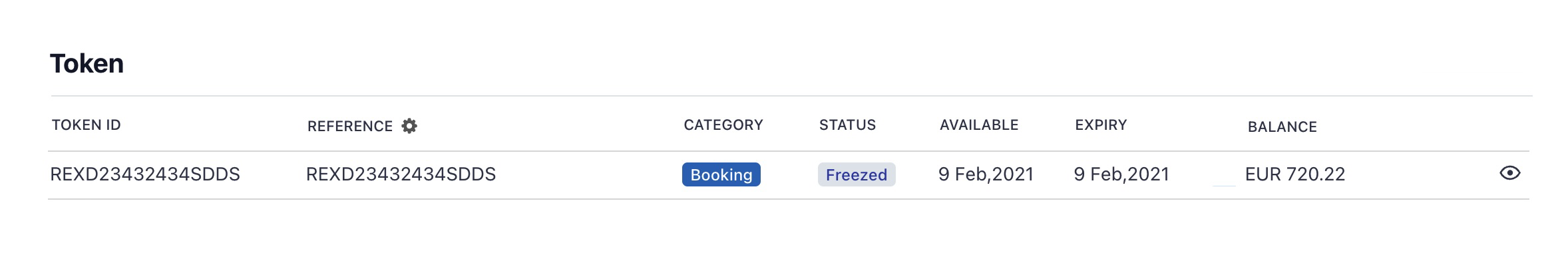The image size is (1568, 271).
Task: Sort by the Category column header
Action: pyautogui.click(x=723, y=125)
